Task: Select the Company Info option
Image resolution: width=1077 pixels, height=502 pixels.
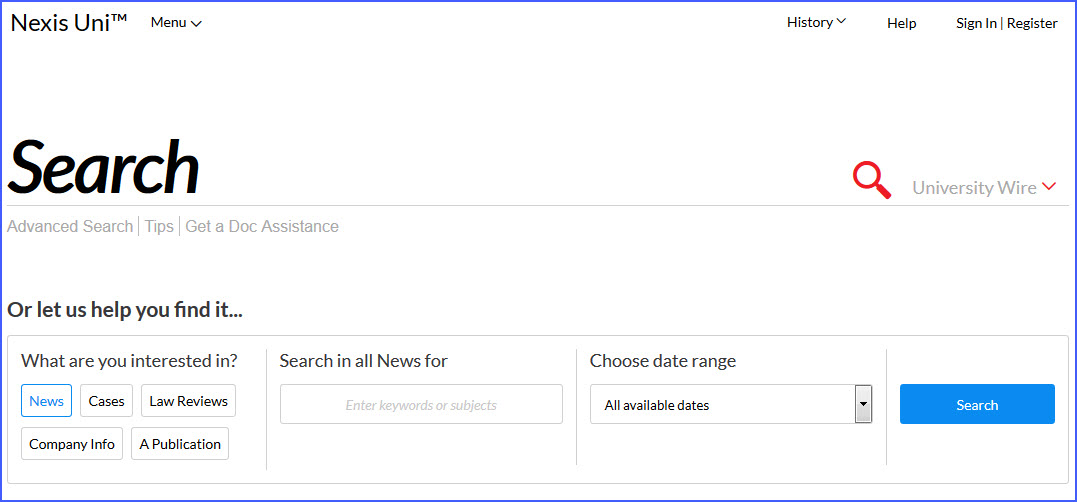Action: tap(72, 444)
